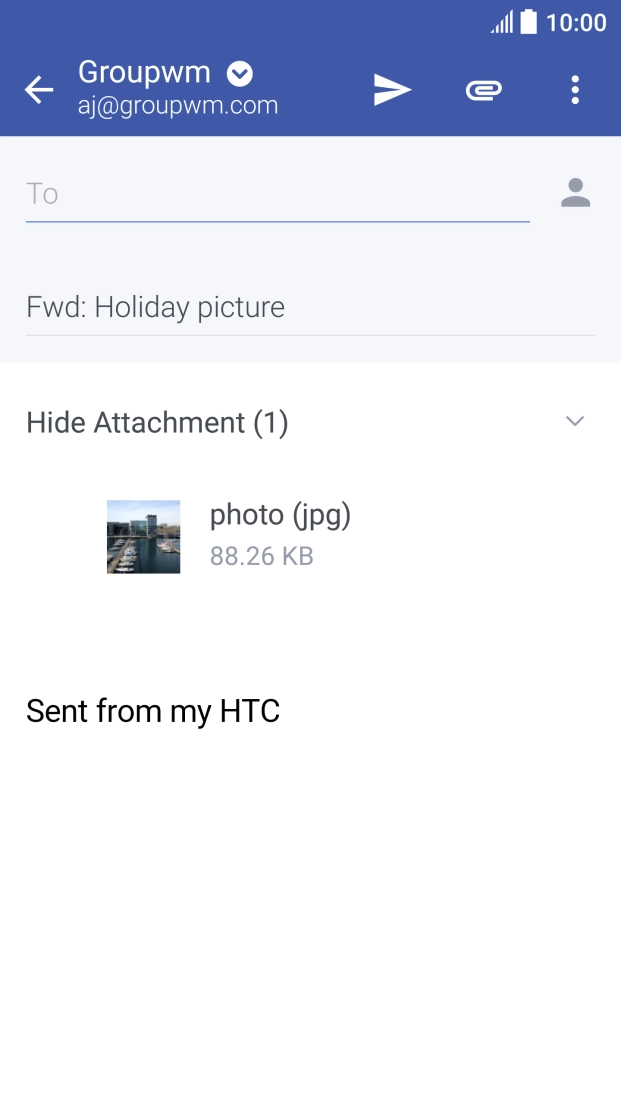
Task: Tap the Hide Attachment (1) label
Action: [157, 423]
